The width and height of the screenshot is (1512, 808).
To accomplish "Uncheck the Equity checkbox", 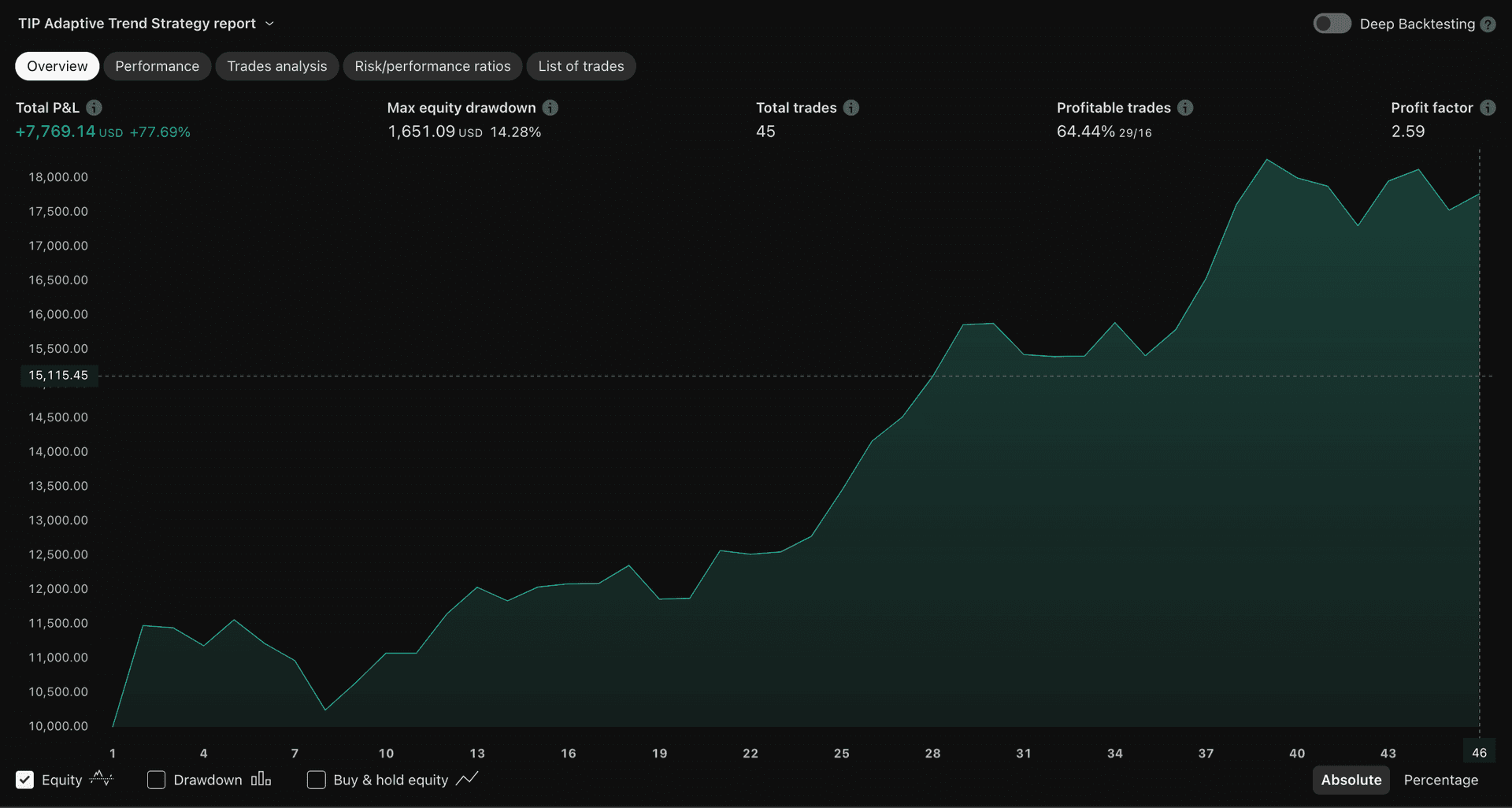I will coord(24,780).
